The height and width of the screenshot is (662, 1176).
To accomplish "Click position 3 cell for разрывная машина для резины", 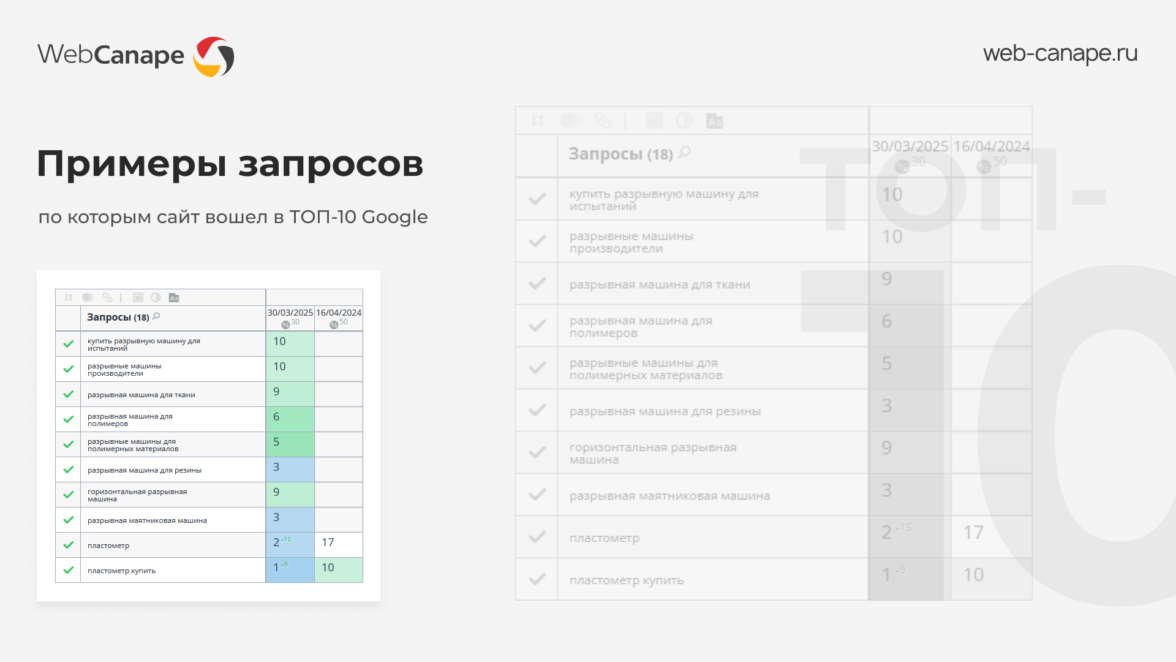I will pyautogui.click(x=290, y=469).
